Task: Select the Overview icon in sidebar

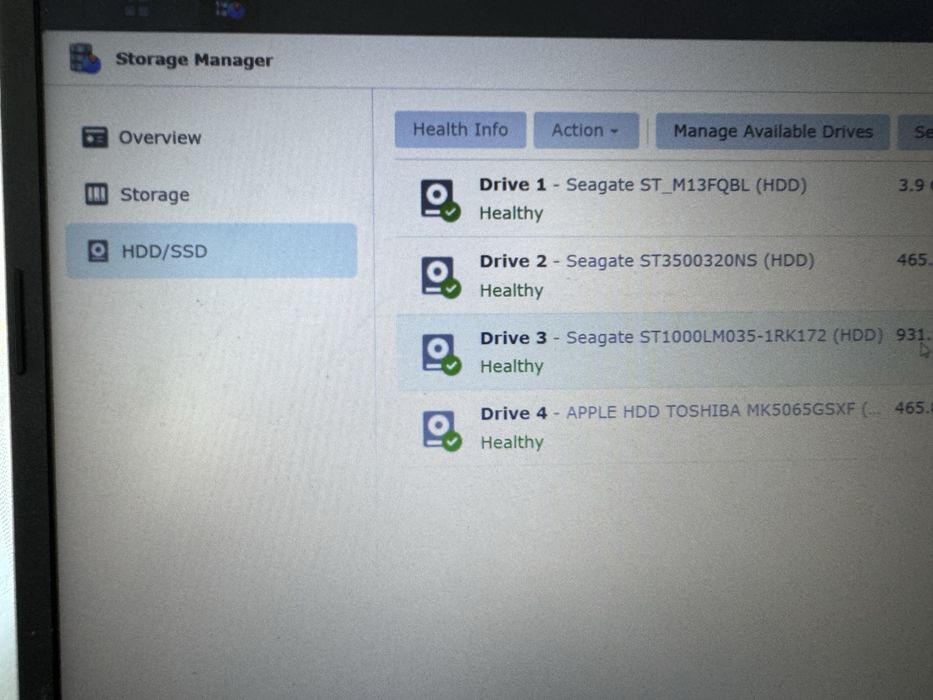Action: click(x=95, y=137)
